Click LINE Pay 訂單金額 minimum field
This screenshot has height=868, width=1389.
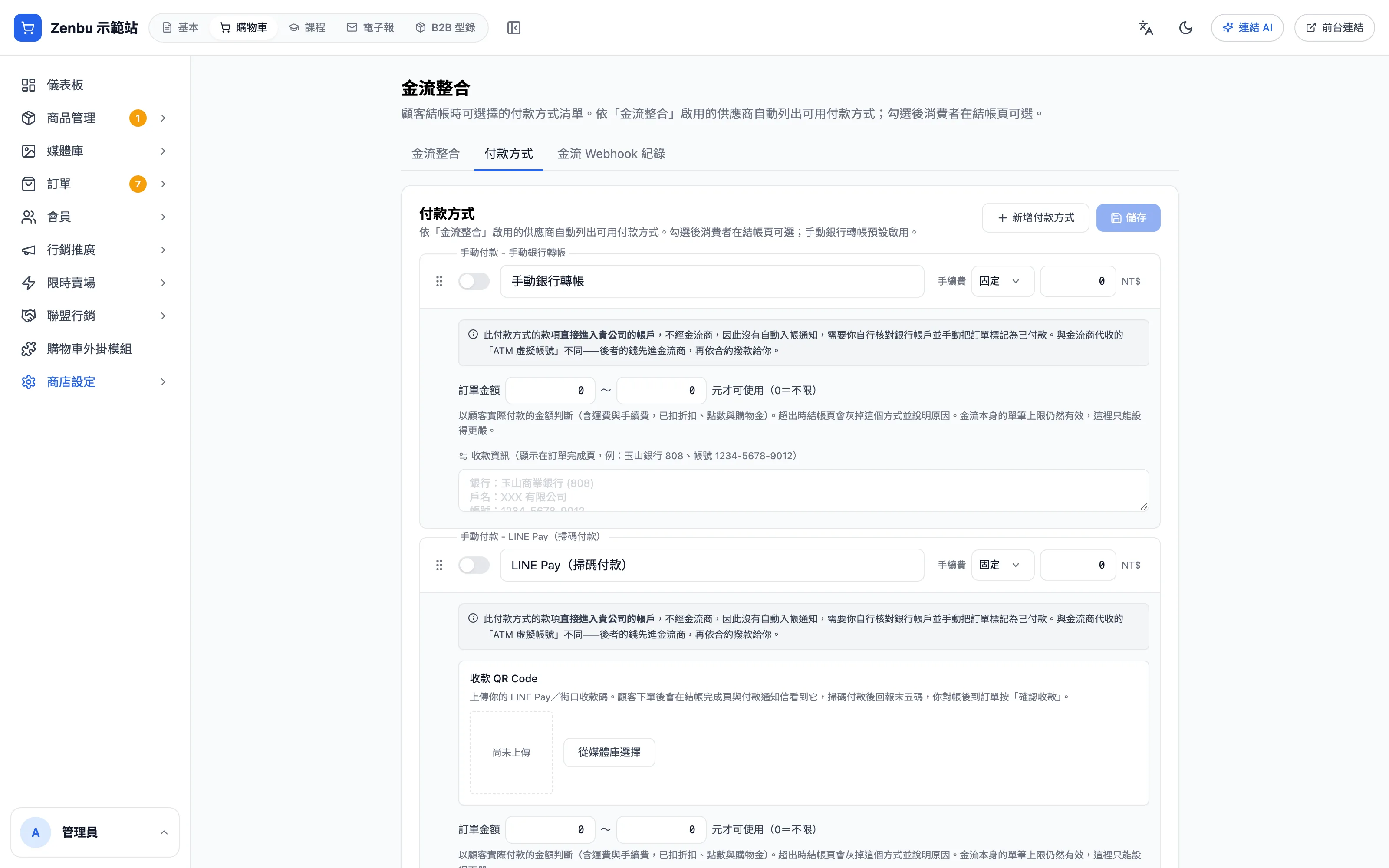pyautogui.click(x=550, y=829)
